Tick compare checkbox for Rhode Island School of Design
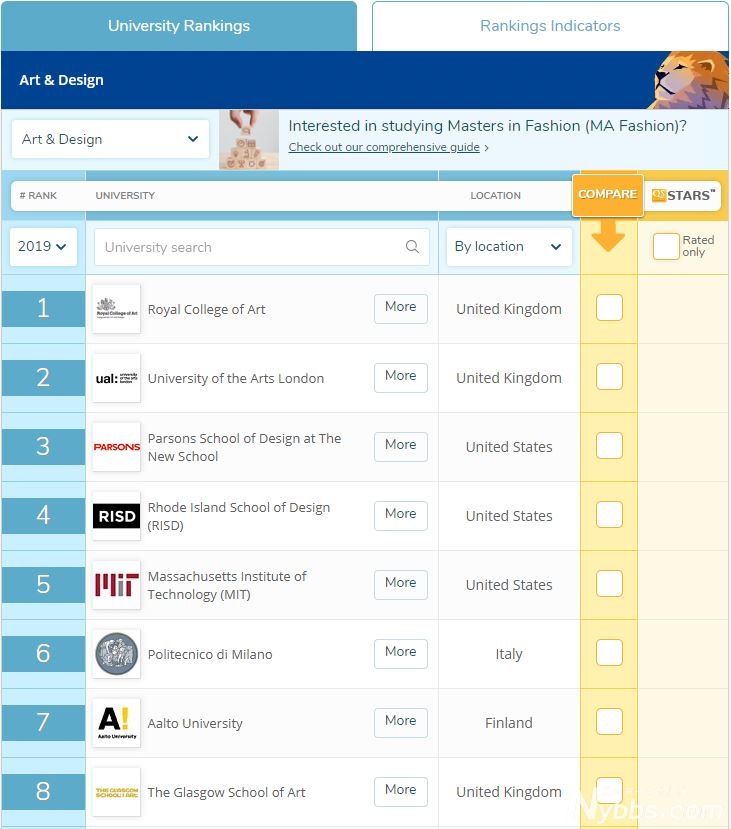 pyautogui.click(x=609, y=514)
